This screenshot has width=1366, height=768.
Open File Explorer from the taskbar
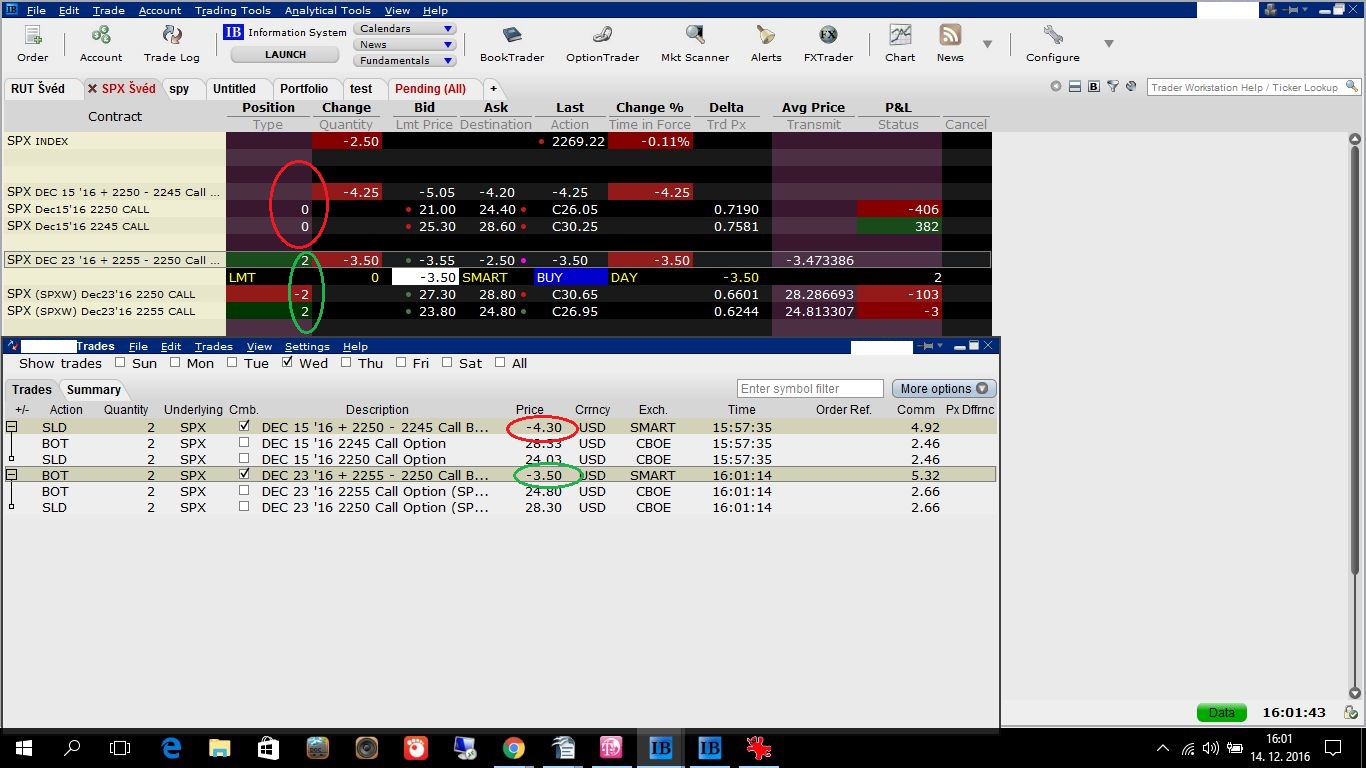click(x=219, y=748)
